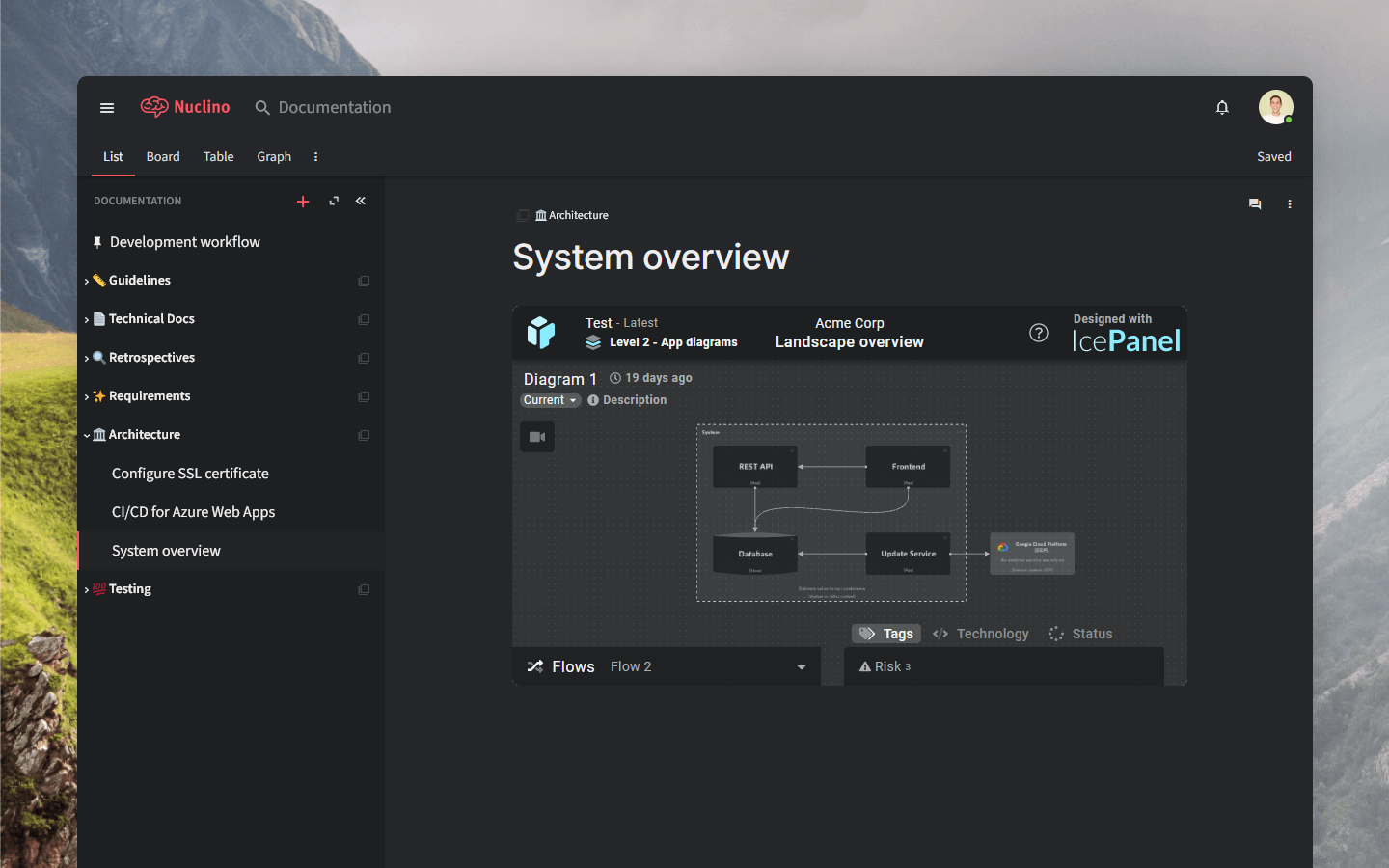Switch to the Table view tab

click(x=218, y=156)
